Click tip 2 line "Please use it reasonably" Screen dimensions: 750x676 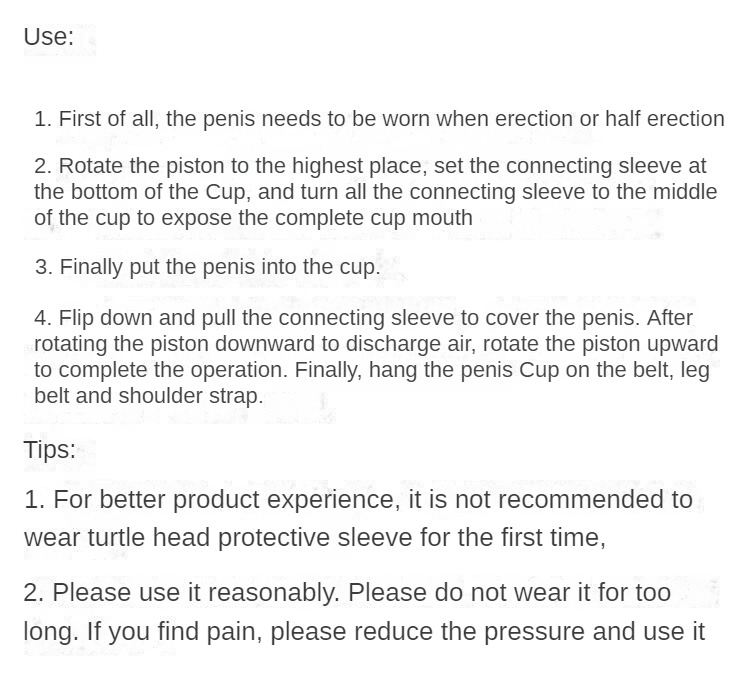347,593
